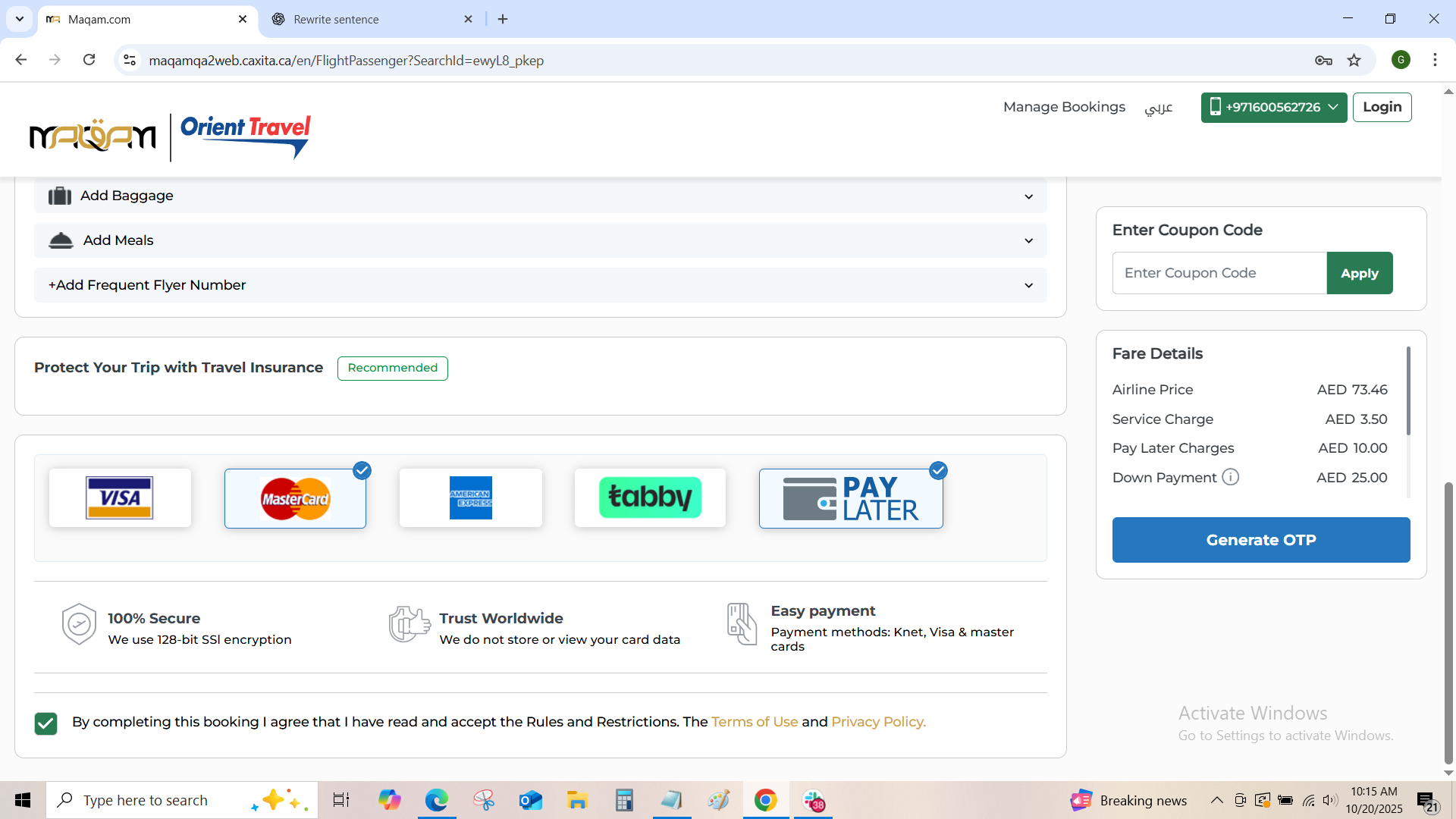Image resolution: width=1456 pixels, height=819 pixels.
Task: Open the phone number dropdown
Action: 1273,107
